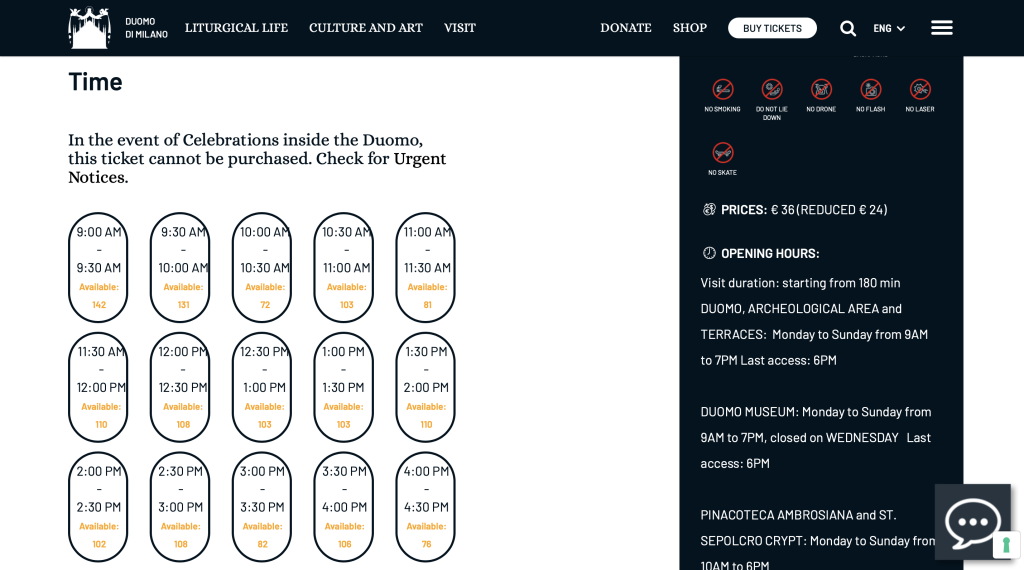Click the Buy Tickets button
This screenshot has width=1024, height=570.
pos(772,28)
